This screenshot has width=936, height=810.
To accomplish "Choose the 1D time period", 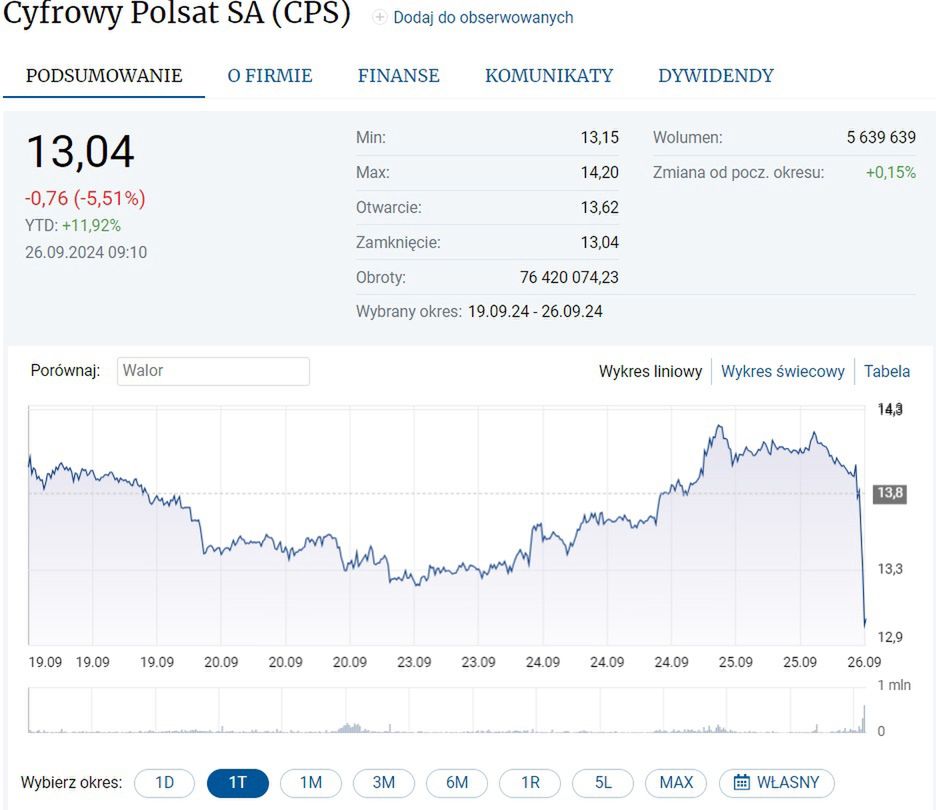I will point(164,783).
